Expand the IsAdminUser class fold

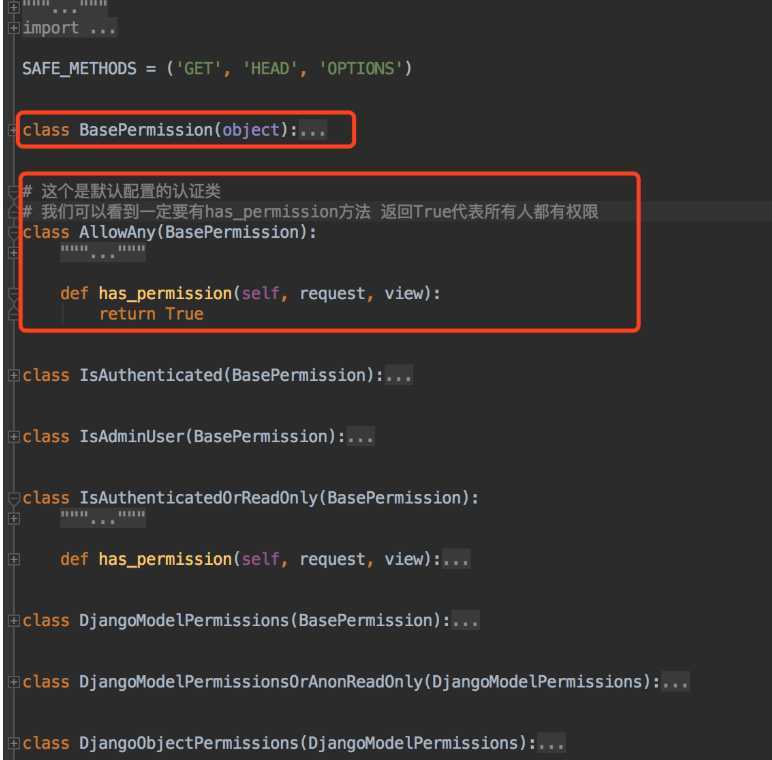(14, 436)
